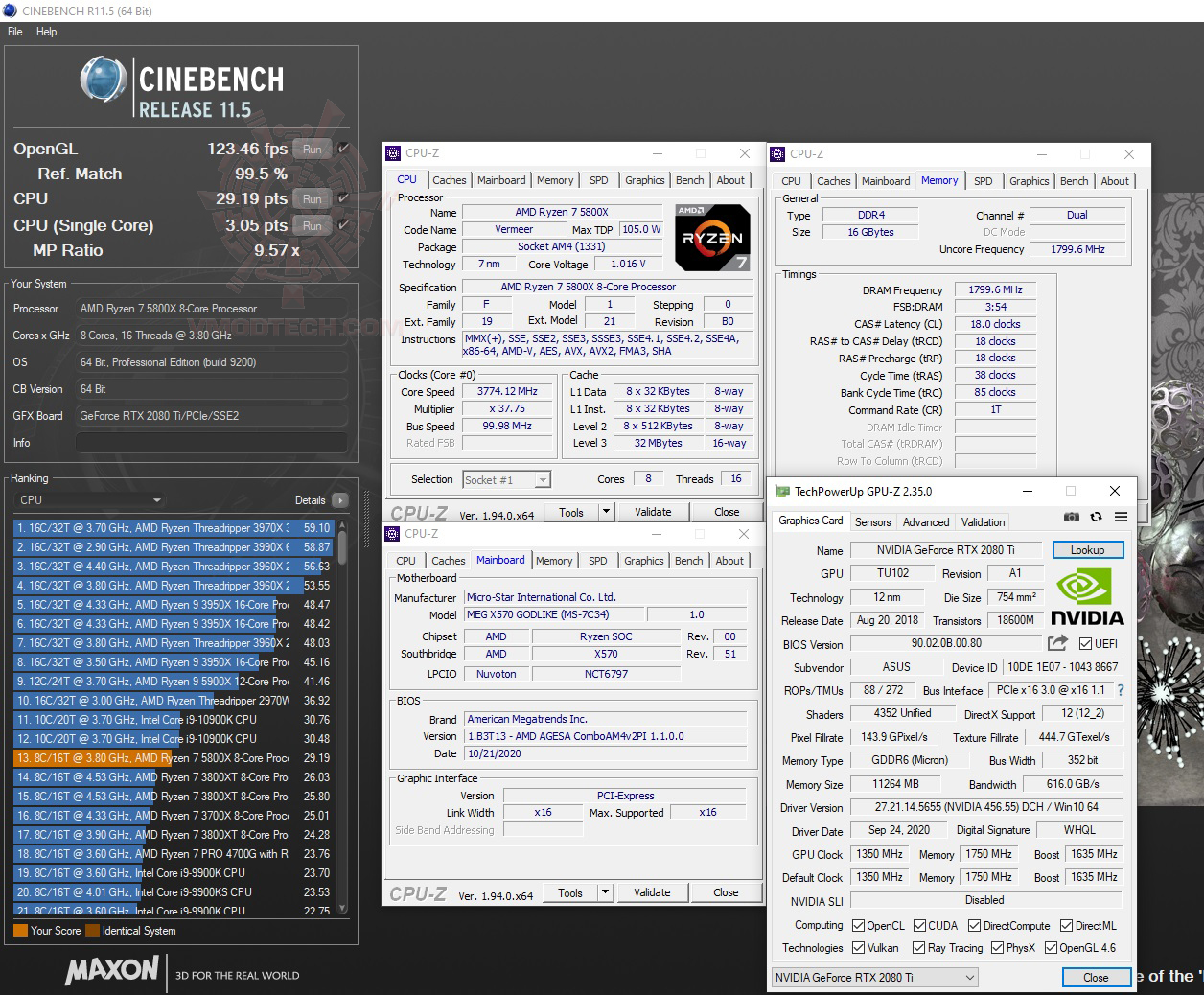Toggle the CPU Single Core checkbox
Viewport: 1204px width, 995px height.
[343, 225]
